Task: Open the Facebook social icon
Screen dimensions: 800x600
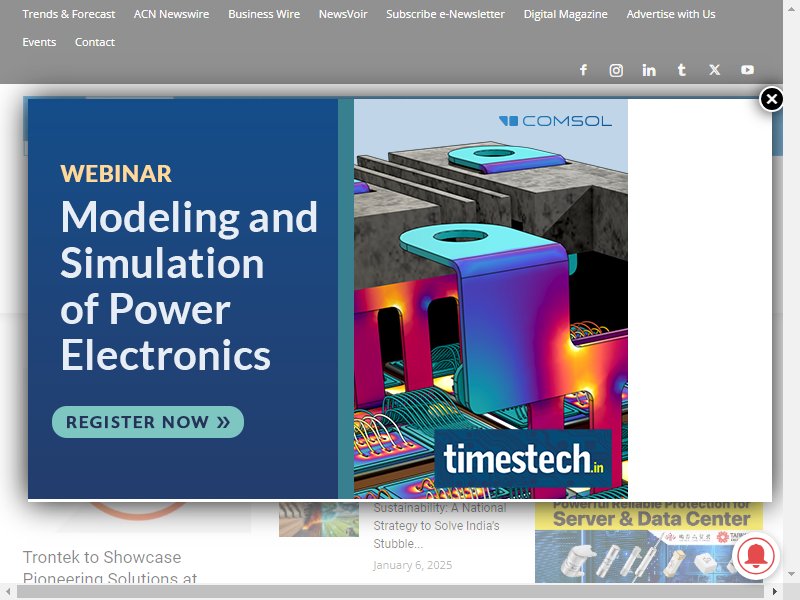Action: [583, 70]
